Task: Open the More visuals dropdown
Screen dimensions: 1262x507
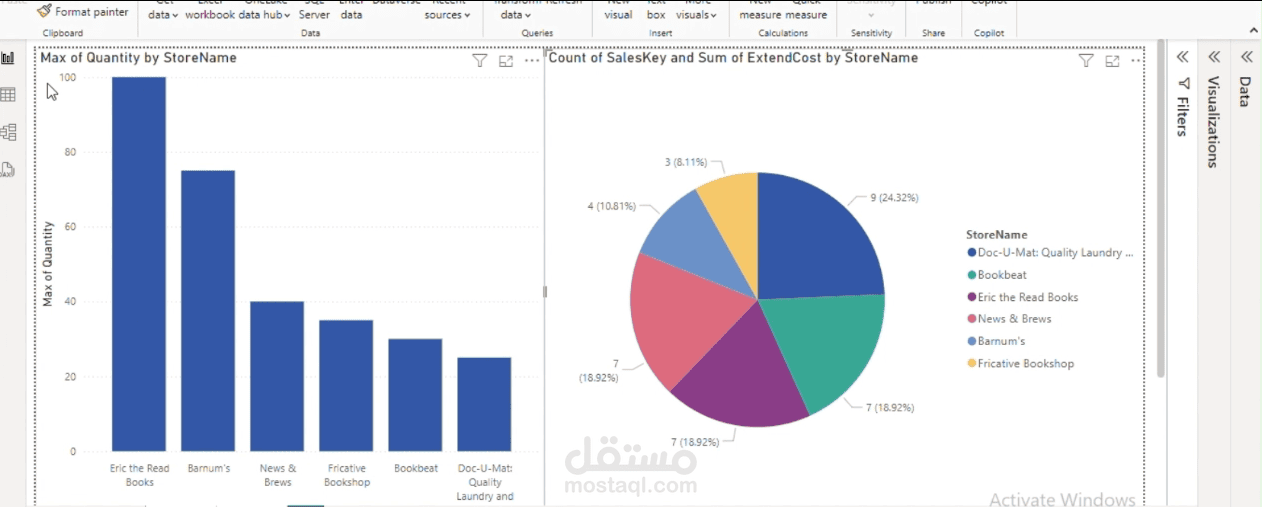Action: pyautogui.click(x=697, y=11)
